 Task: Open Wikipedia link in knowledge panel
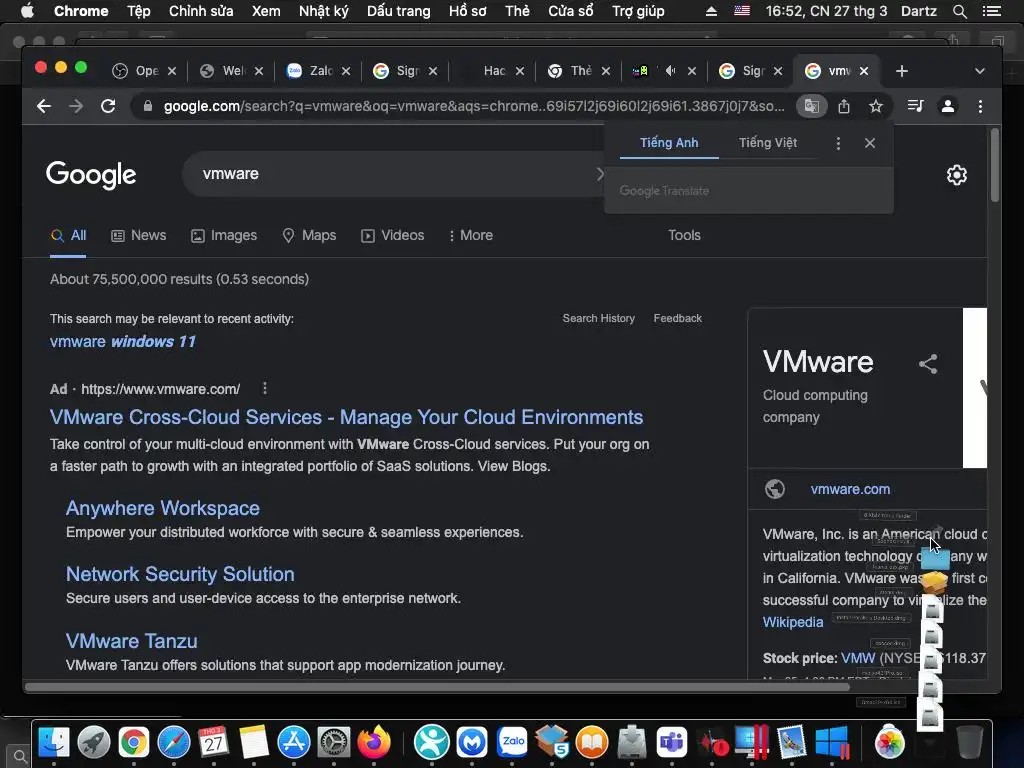click(793, 622)
